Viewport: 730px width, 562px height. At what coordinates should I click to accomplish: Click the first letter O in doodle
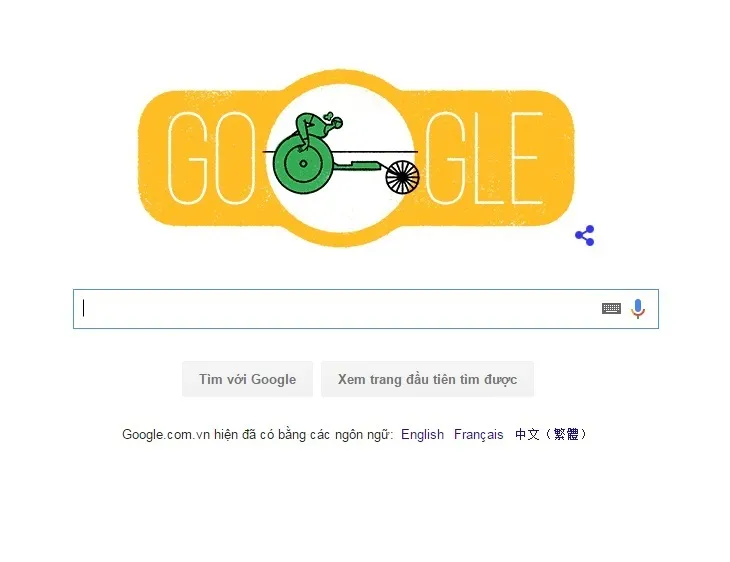[x=236, y=158]
